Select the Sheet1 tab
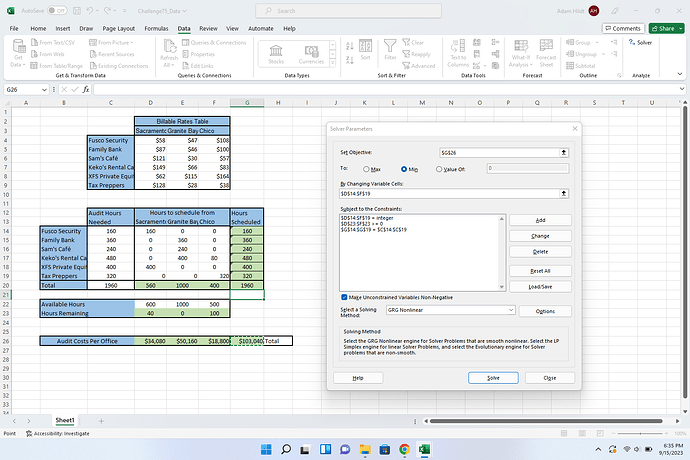The width and height of the screenshot is (690, 460). (65, 420)
